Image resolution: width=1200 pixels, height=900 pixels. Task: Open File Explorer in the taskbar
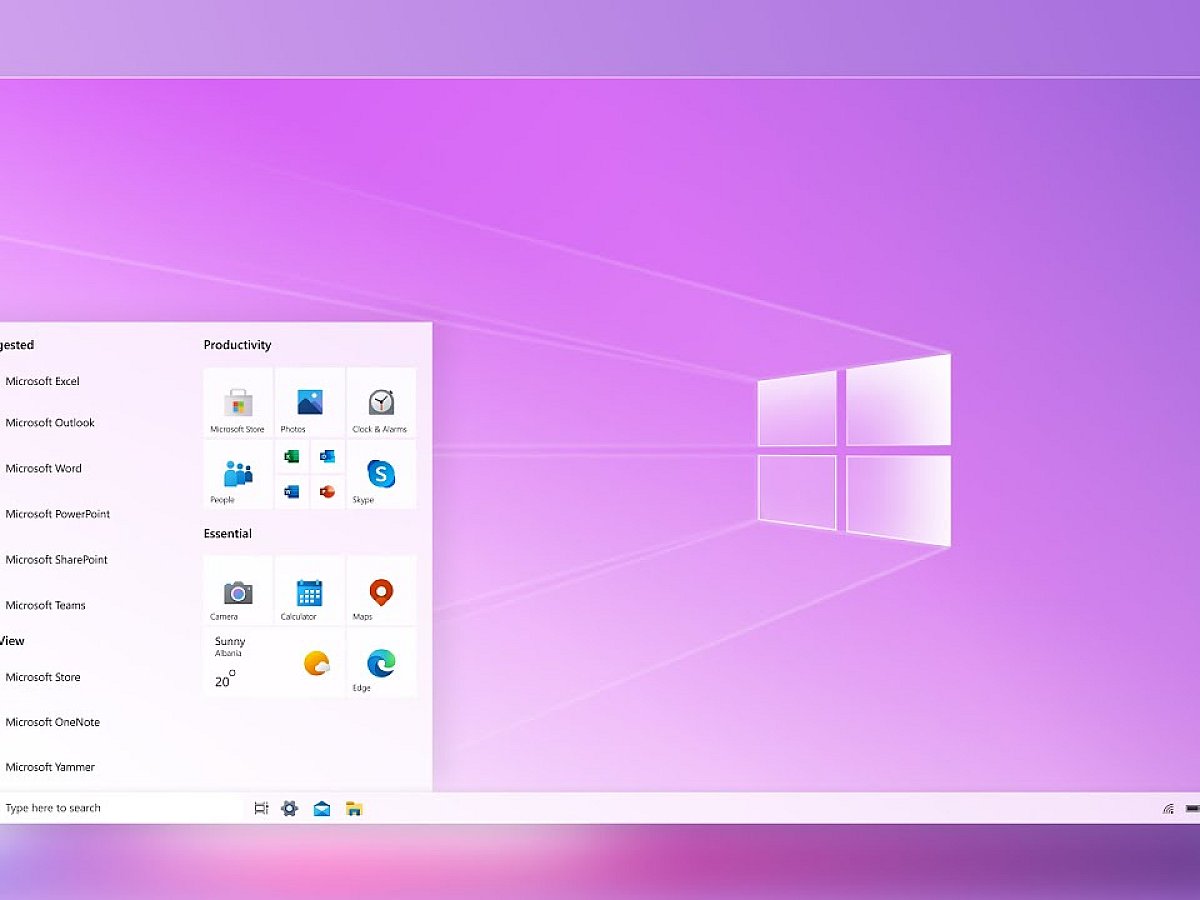pyautogui.click(x=354, y=809)
